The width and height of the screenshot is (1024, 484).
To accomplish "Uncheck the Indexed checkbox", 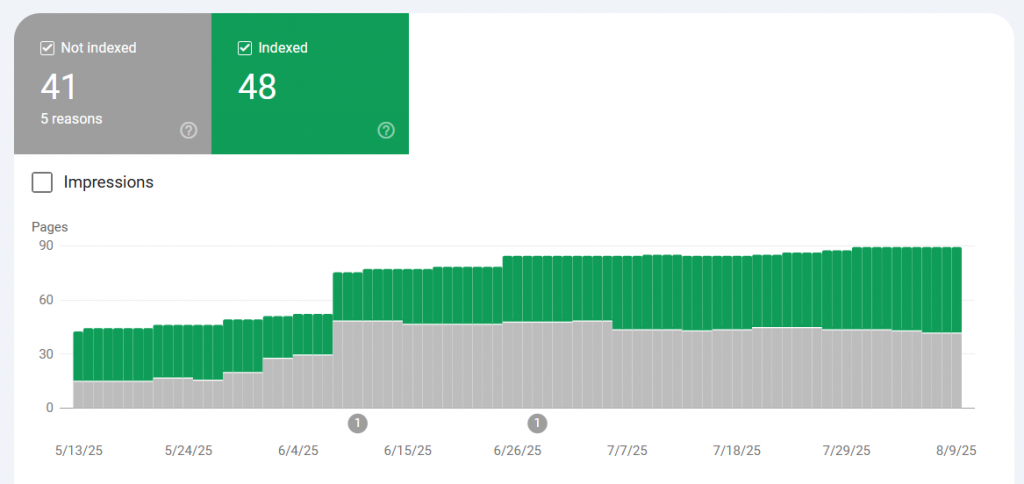I will [x=244, y=48].
